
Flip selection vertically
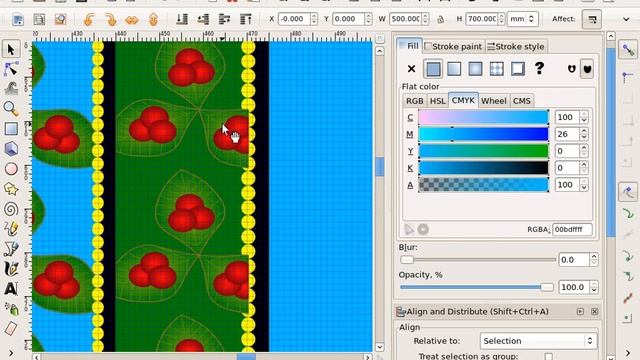153,19
